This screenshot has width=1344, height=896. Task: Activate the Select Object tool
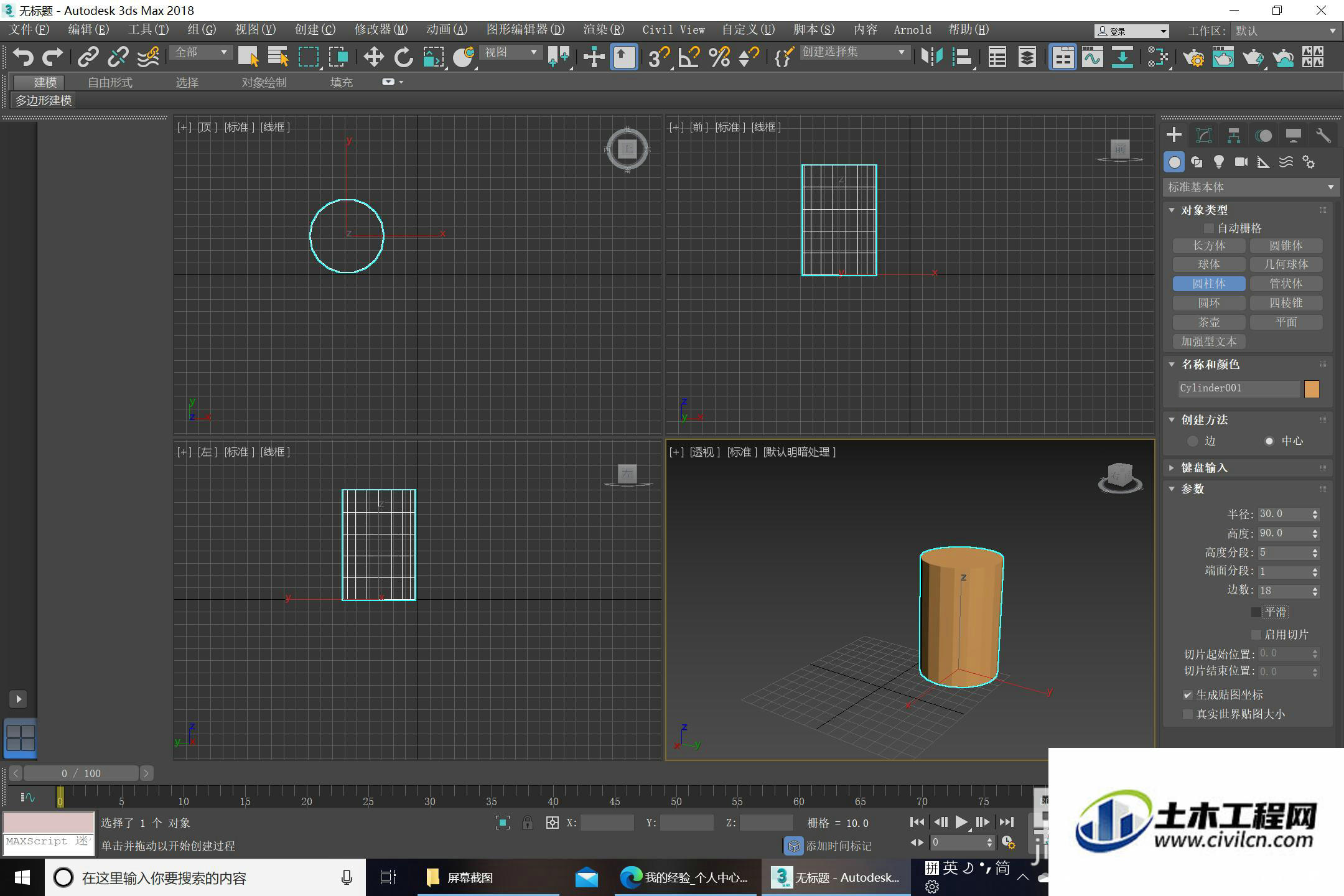pyautogui.click(x=248, y=57)
